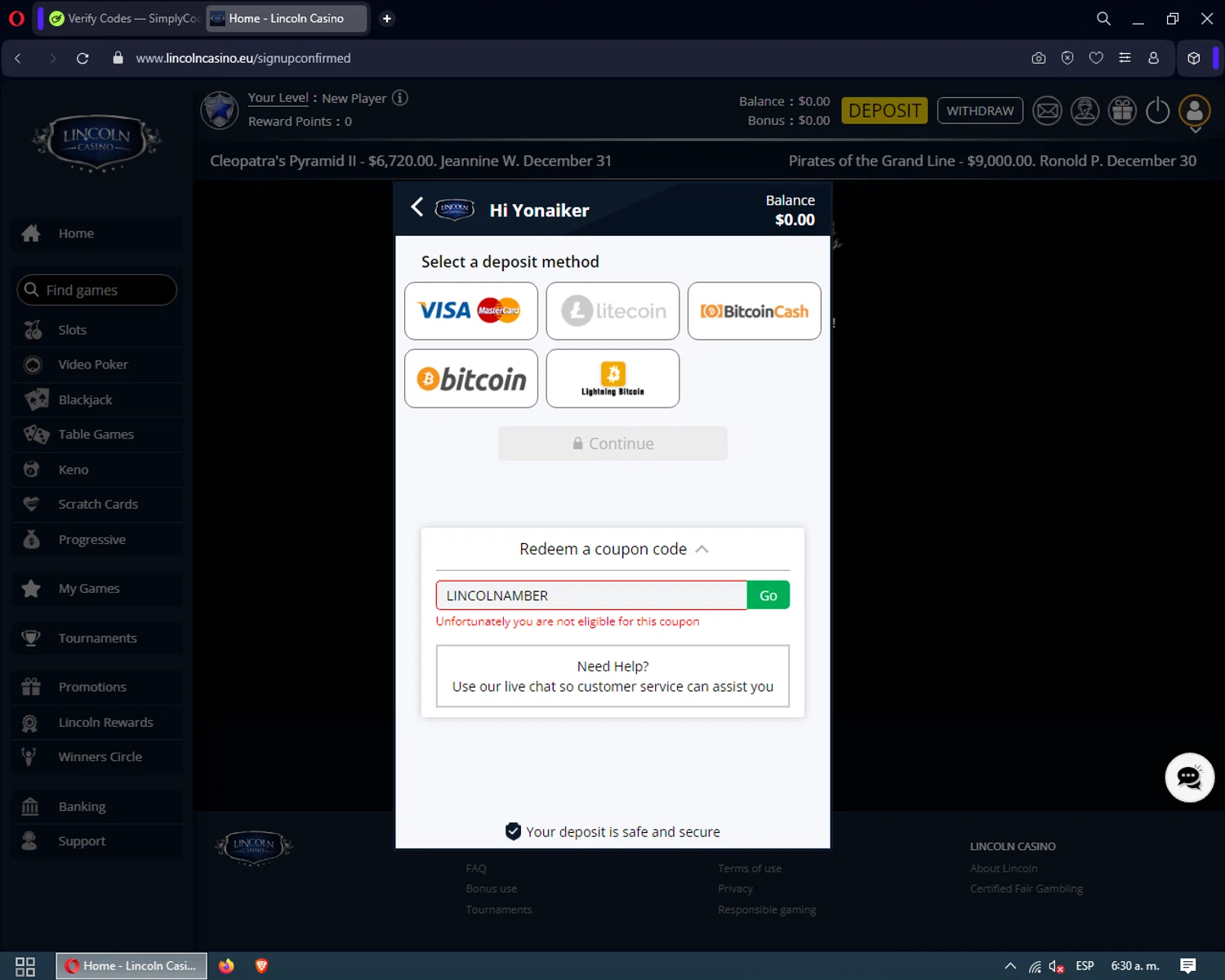
Task: Select Visa MasterCard deposit method
Action: click(471, 310)
